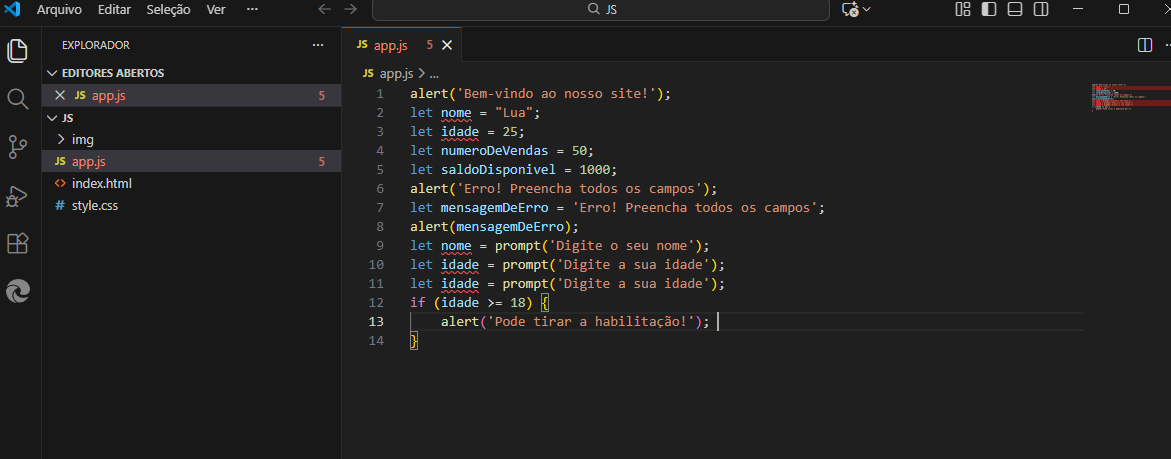Close the app.js editor tab
Viewport: 1171px width, 459px height.
446,45
